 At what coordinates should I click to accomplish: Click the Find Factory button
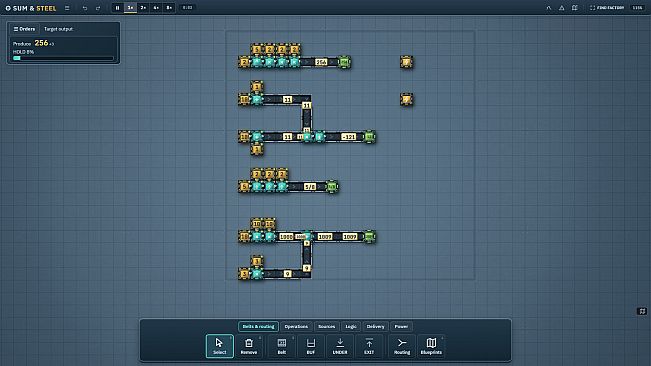pos(607,8)
